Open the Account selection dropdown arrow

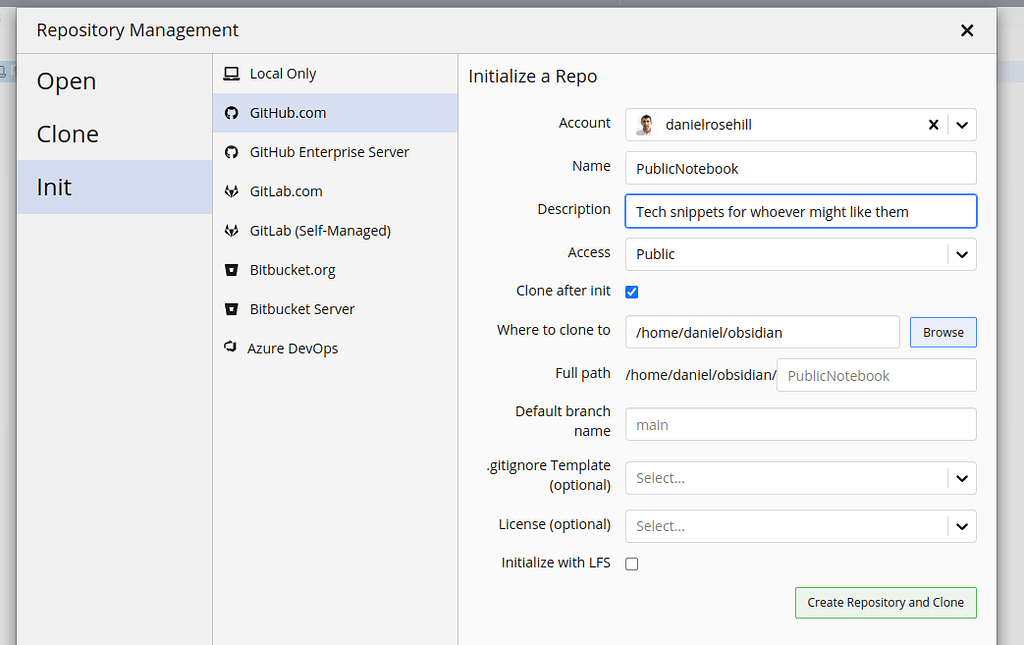coord(961,124)
